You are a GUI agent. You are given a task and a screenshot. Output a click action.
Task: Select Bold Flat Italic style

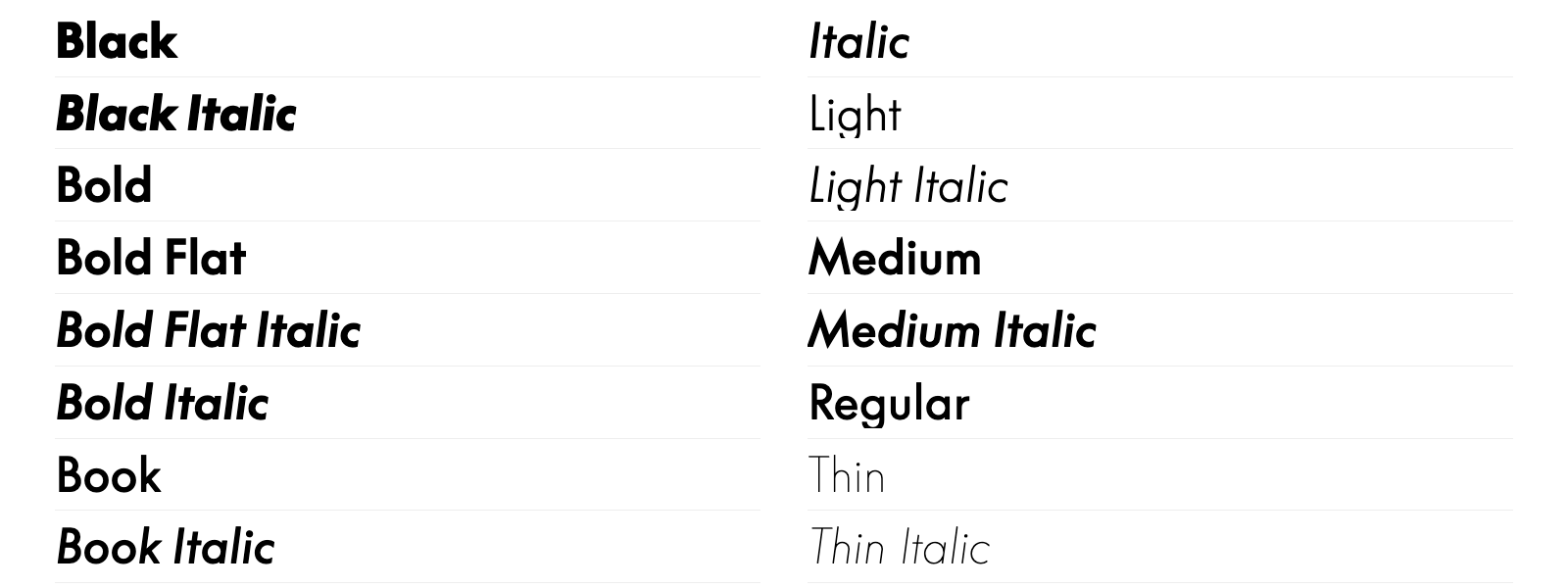[209, 330]
